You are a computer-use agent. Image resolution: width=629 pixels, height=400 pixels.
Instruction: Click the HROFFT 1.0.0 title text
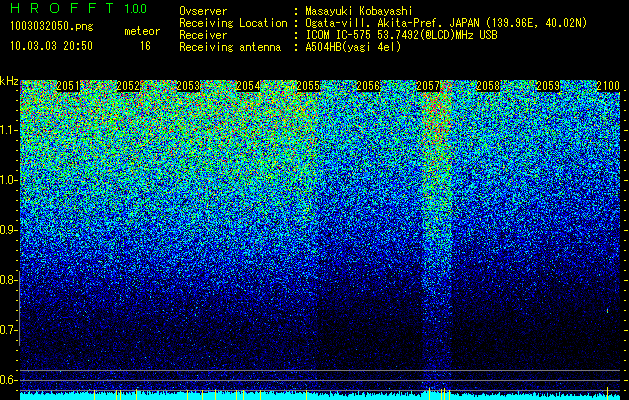(79, 8)
